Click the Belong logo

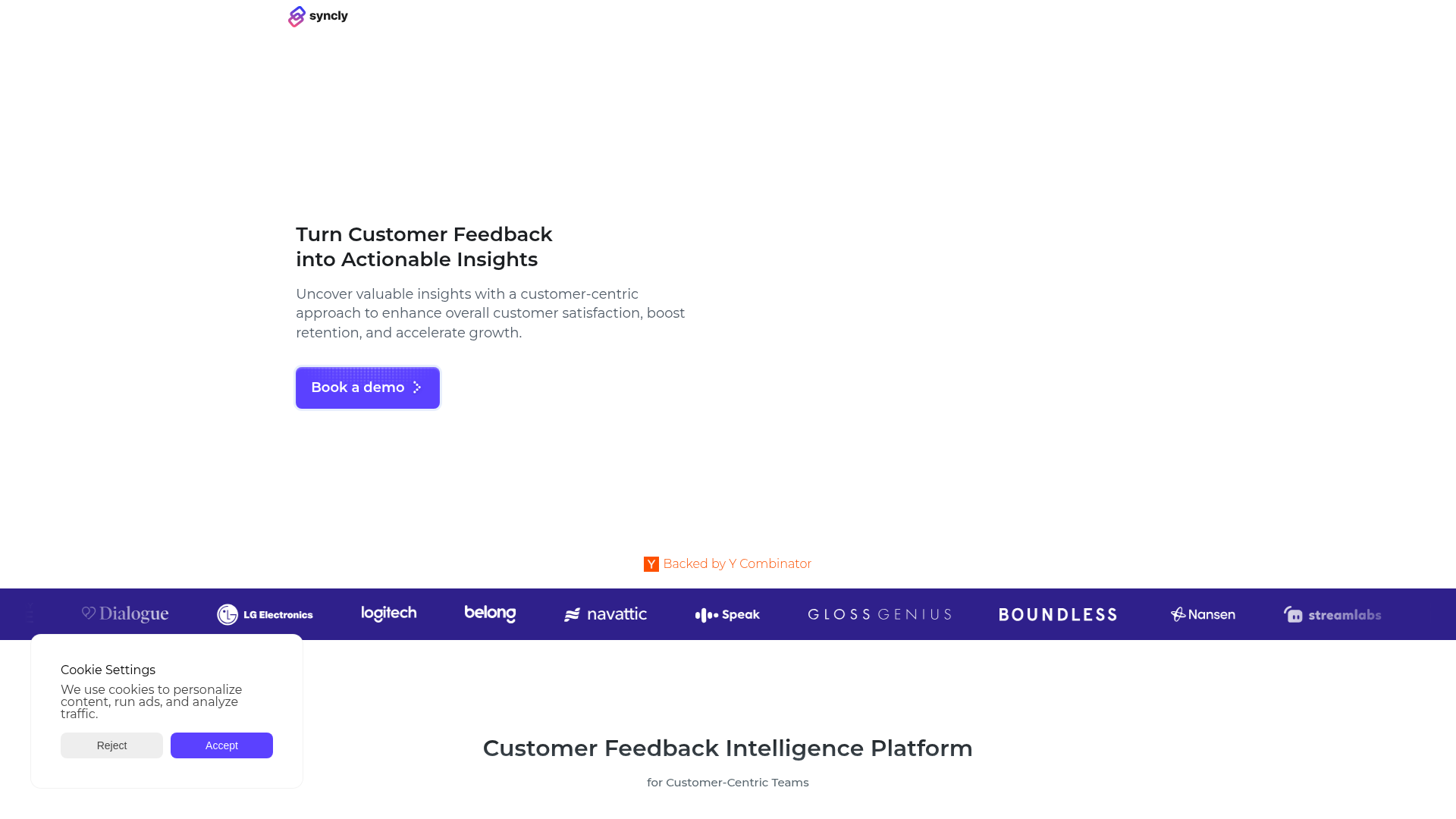[490, 613]
